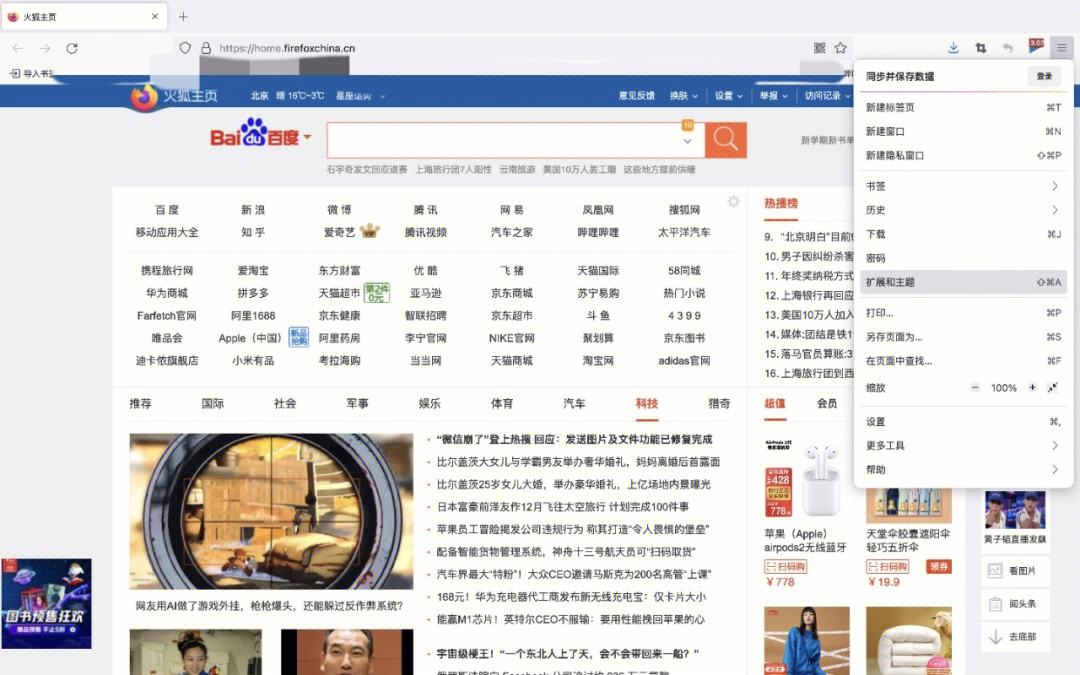
Task: Click the plus to increase zoom level
Action: pos(1034,386)
